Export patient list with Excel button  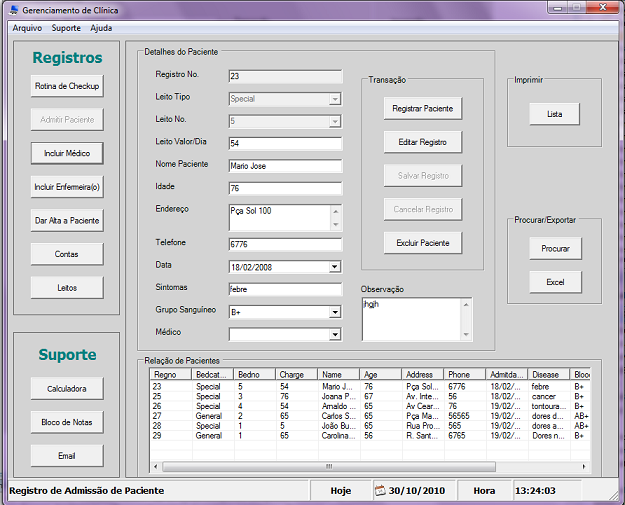pyautogui.click(x=555, y=282)
